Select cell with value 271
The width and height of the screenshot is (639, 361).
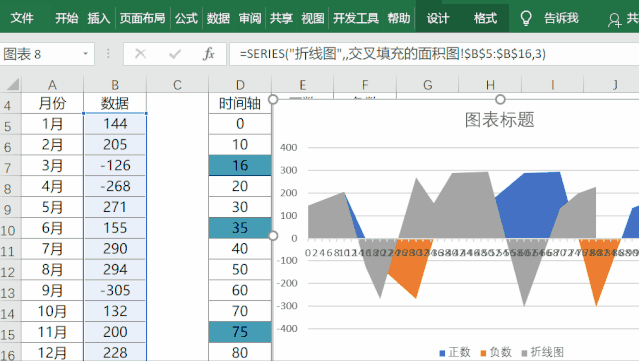[115, 207]
